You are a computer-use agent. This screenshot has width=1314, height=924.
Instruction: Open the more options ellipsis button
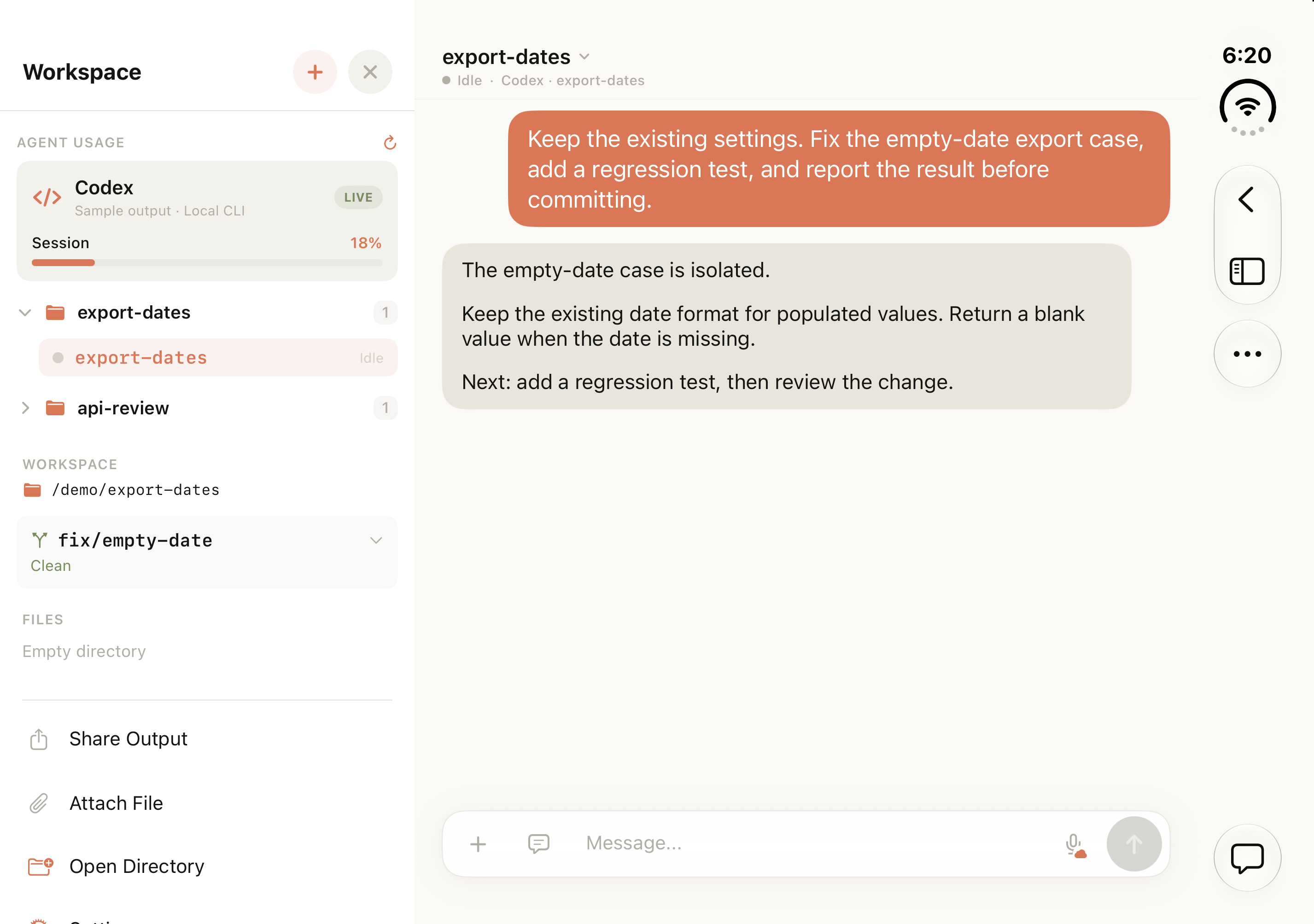(x=1247, y=354)
